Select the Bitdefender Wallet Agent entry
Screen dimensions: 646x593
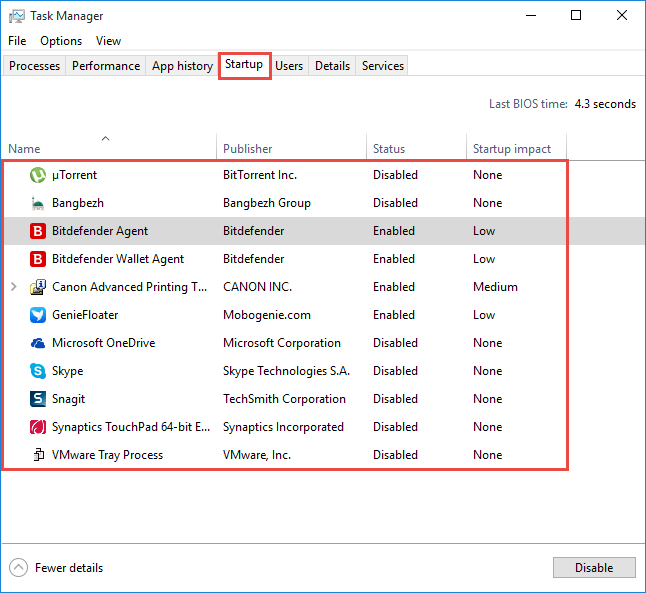118,259
